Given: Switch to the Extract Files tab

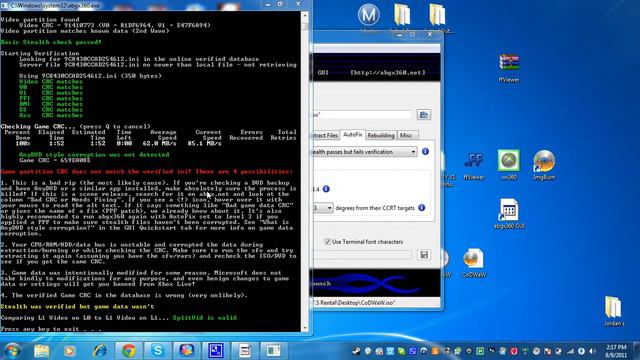Looking at the screenshot, I should (x=326, y=135).
